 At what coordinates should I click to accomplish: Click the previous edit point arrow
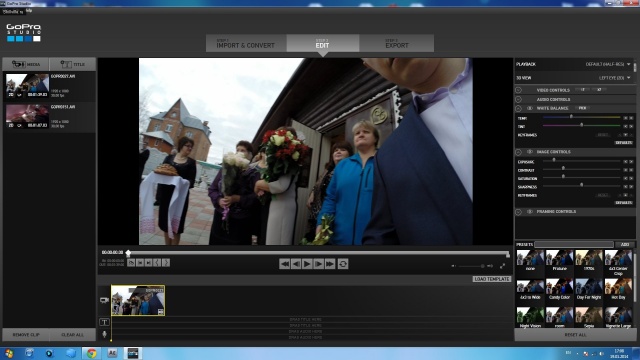(x=157, y=263)
